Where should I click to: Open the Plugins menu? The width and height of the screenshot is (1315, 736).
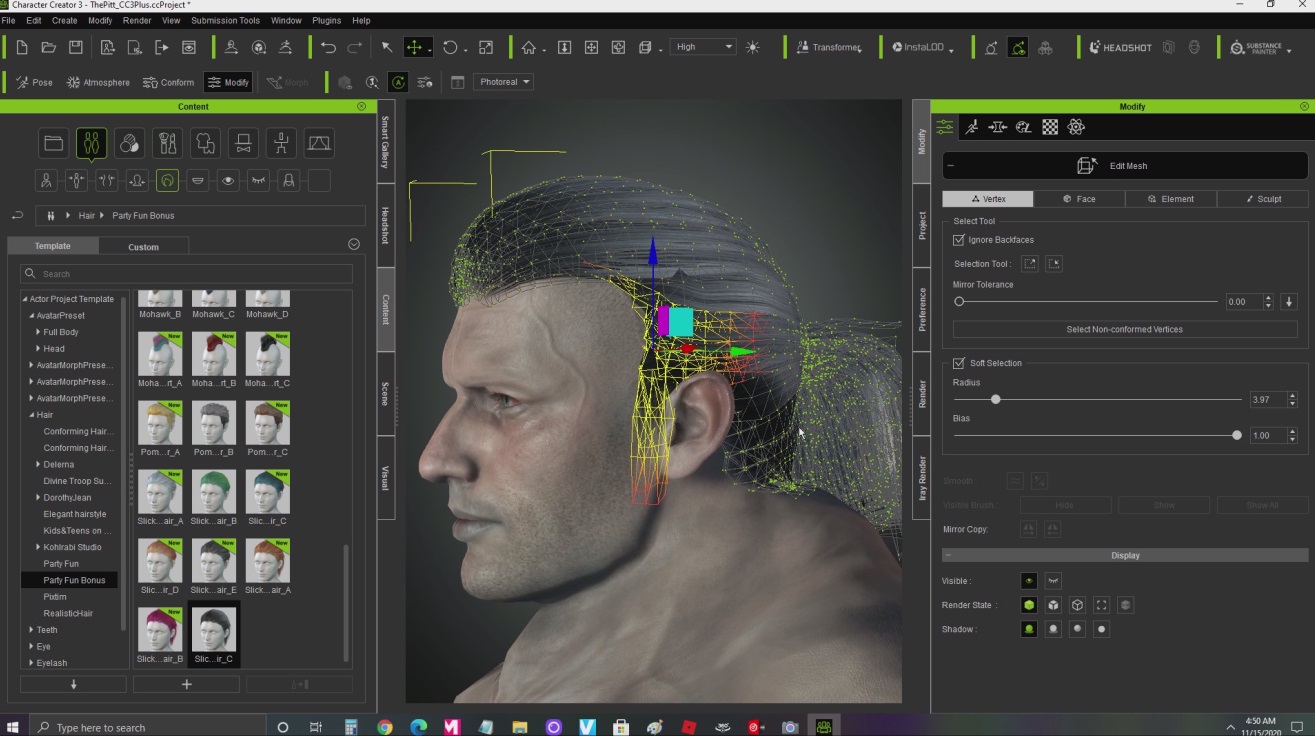point(326,20)
